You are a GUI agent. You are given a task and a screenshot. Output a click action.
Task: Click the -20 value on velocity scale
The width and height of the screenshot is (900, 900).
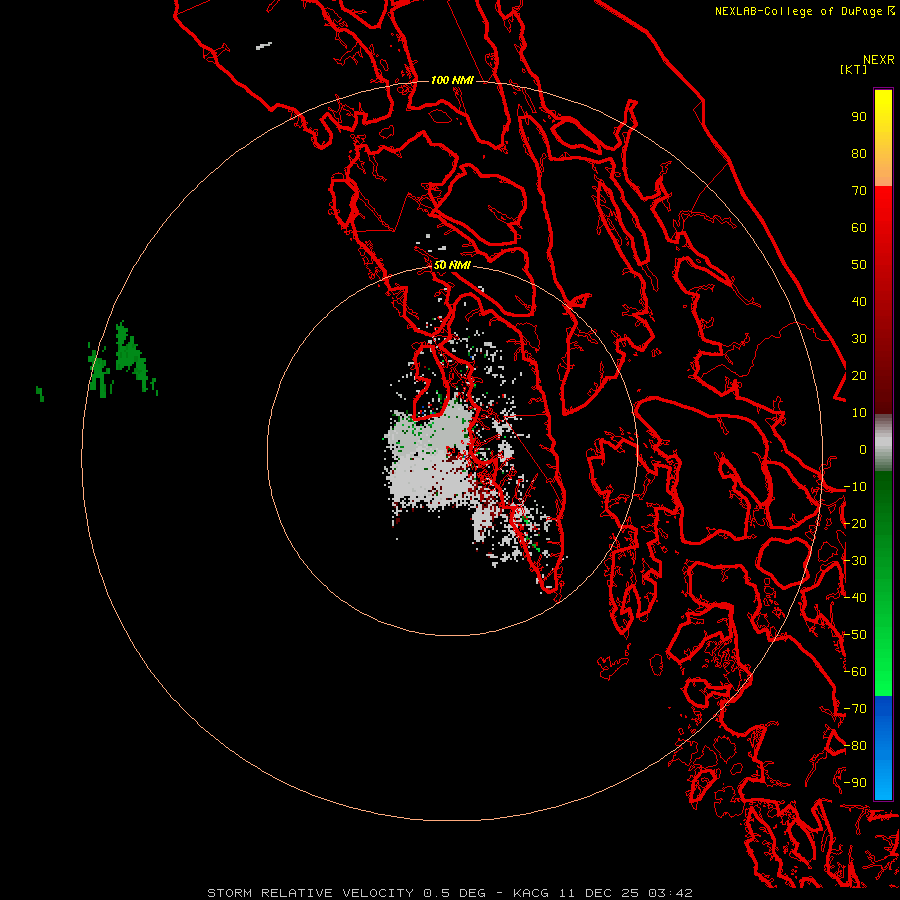coord(855,523)
